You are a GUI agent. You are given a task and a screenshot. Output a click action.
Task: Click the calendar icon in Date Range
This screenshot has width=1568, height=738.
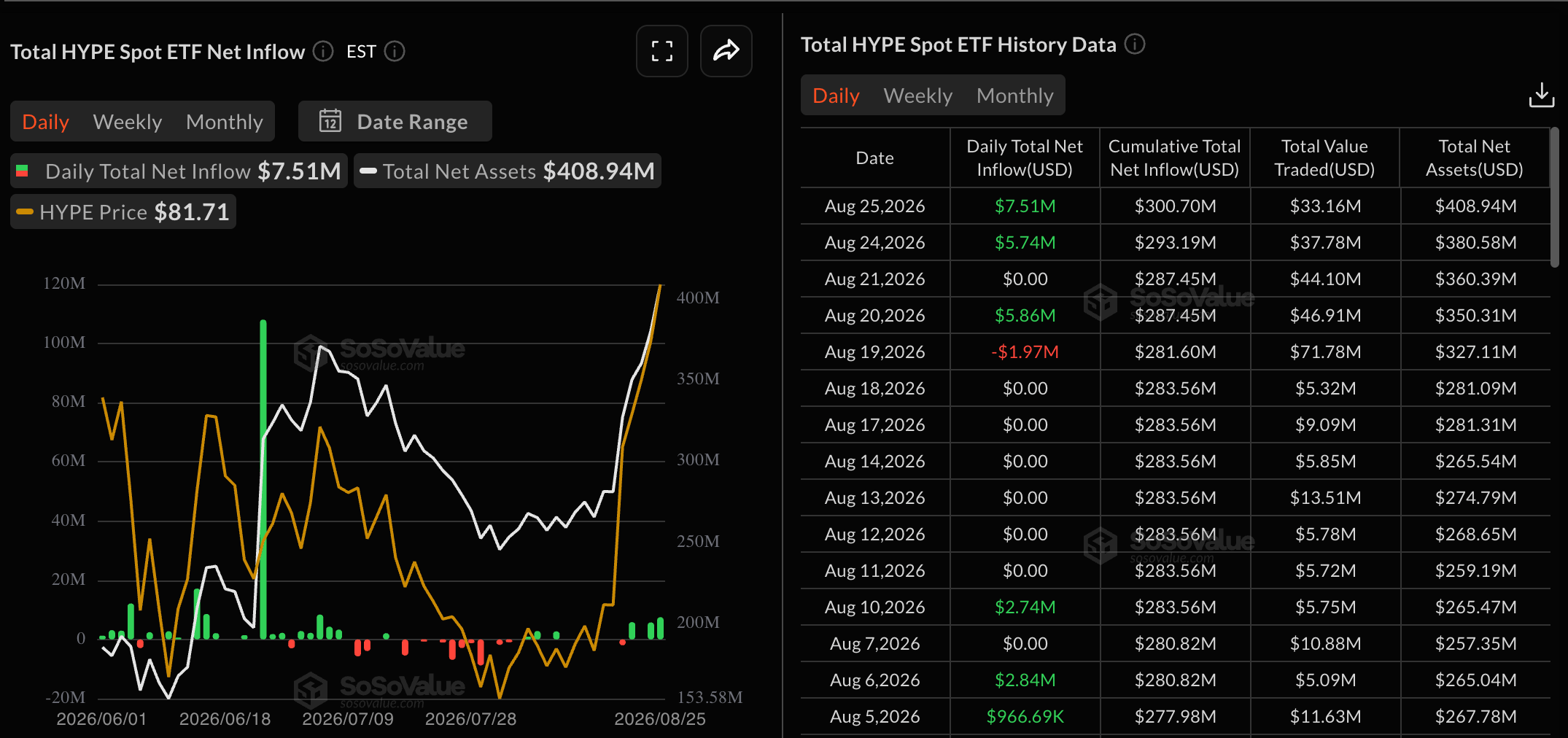click(x=330, y=121)
